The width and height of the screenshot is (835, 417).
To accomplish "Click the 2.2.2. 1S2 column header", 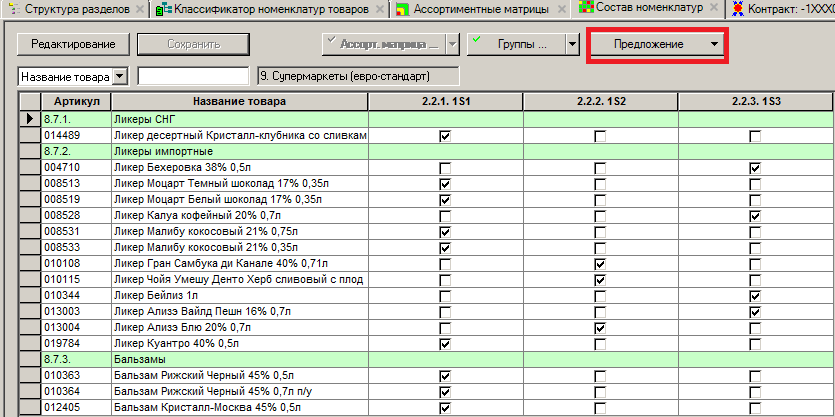I will pyautogui.click(x=600, y=102).
